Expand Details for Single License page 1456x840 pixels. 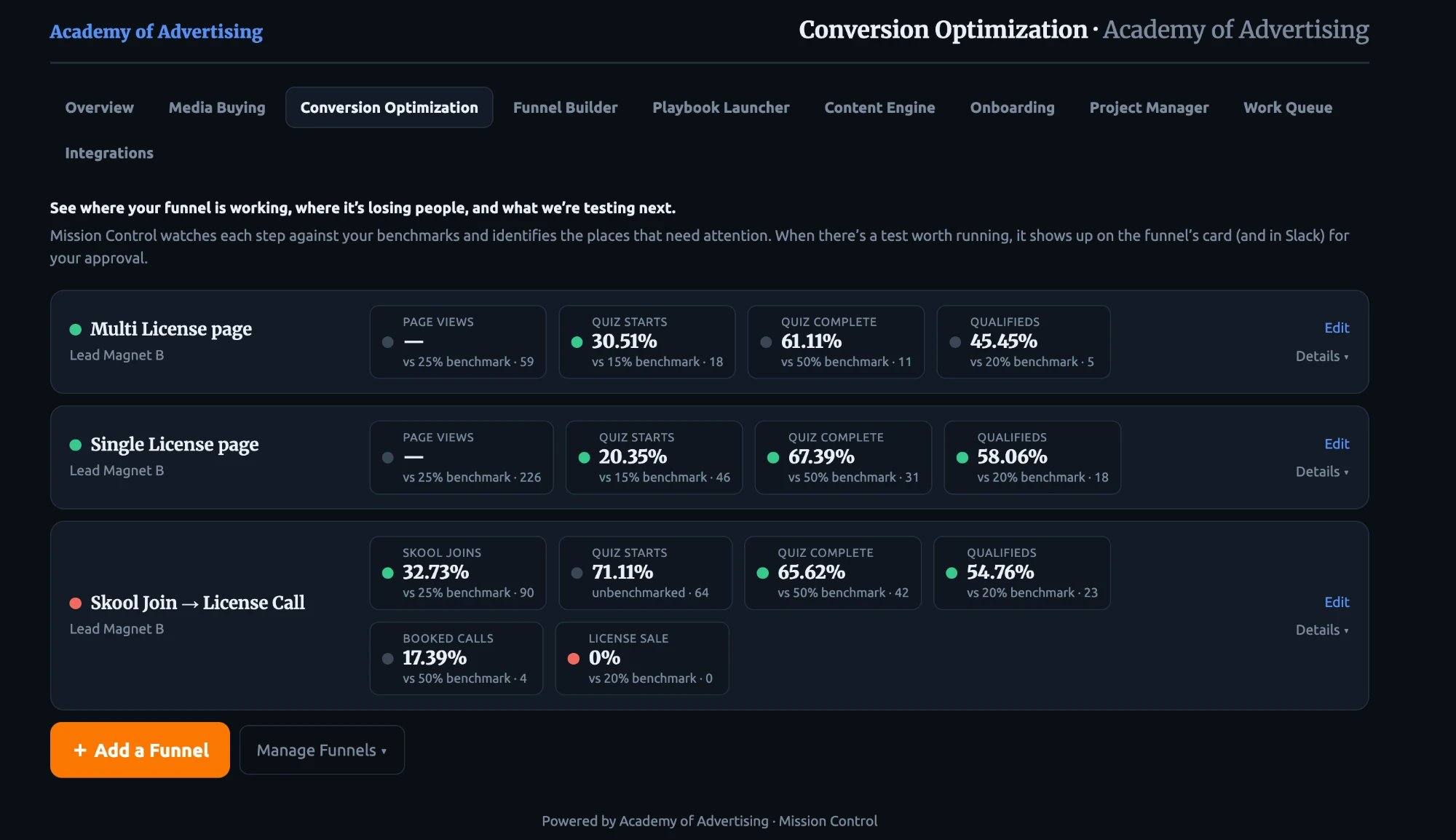[1322, 472]
